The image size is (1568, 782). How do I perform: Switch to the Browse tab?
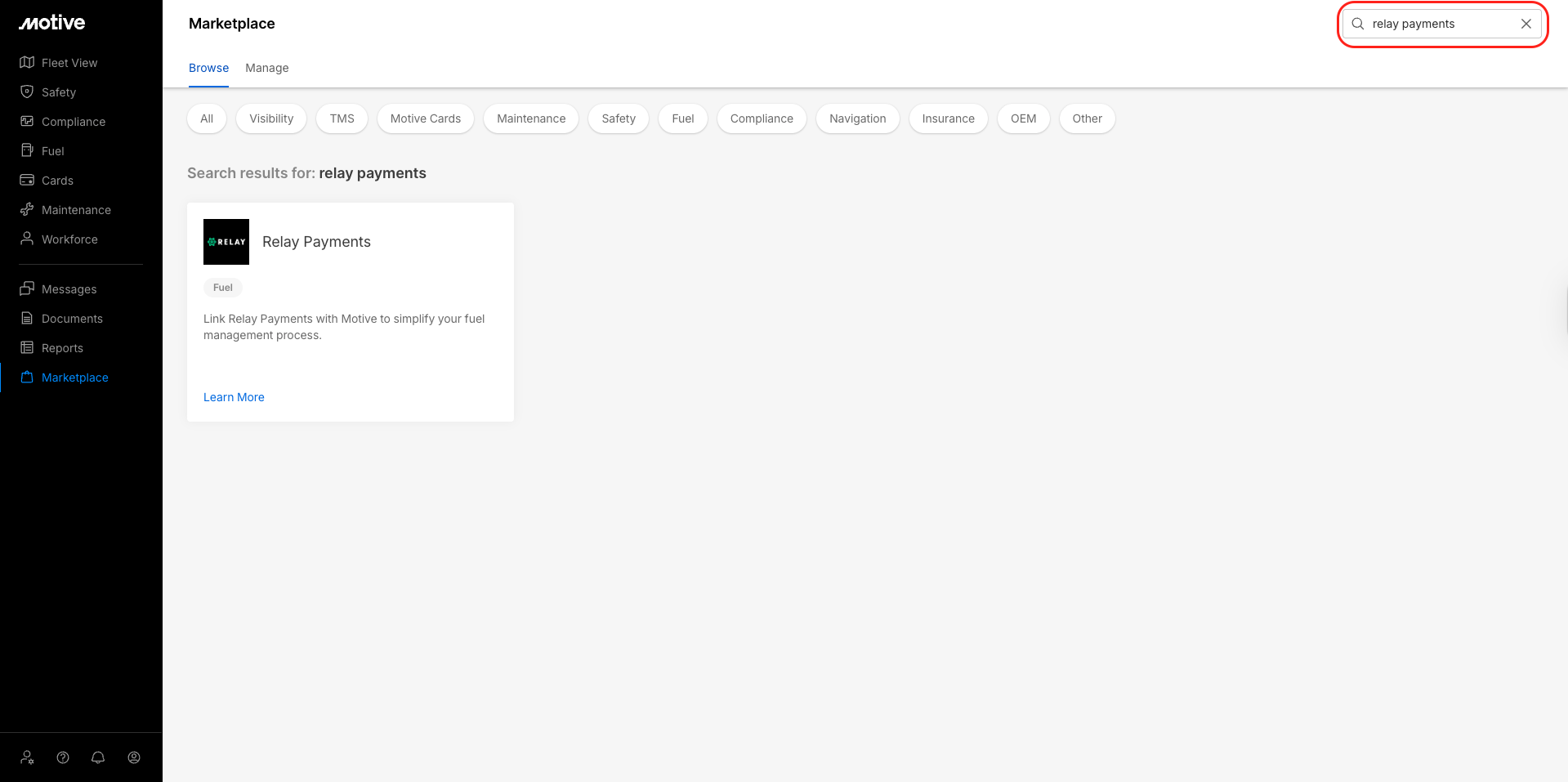tap(208, 68)
